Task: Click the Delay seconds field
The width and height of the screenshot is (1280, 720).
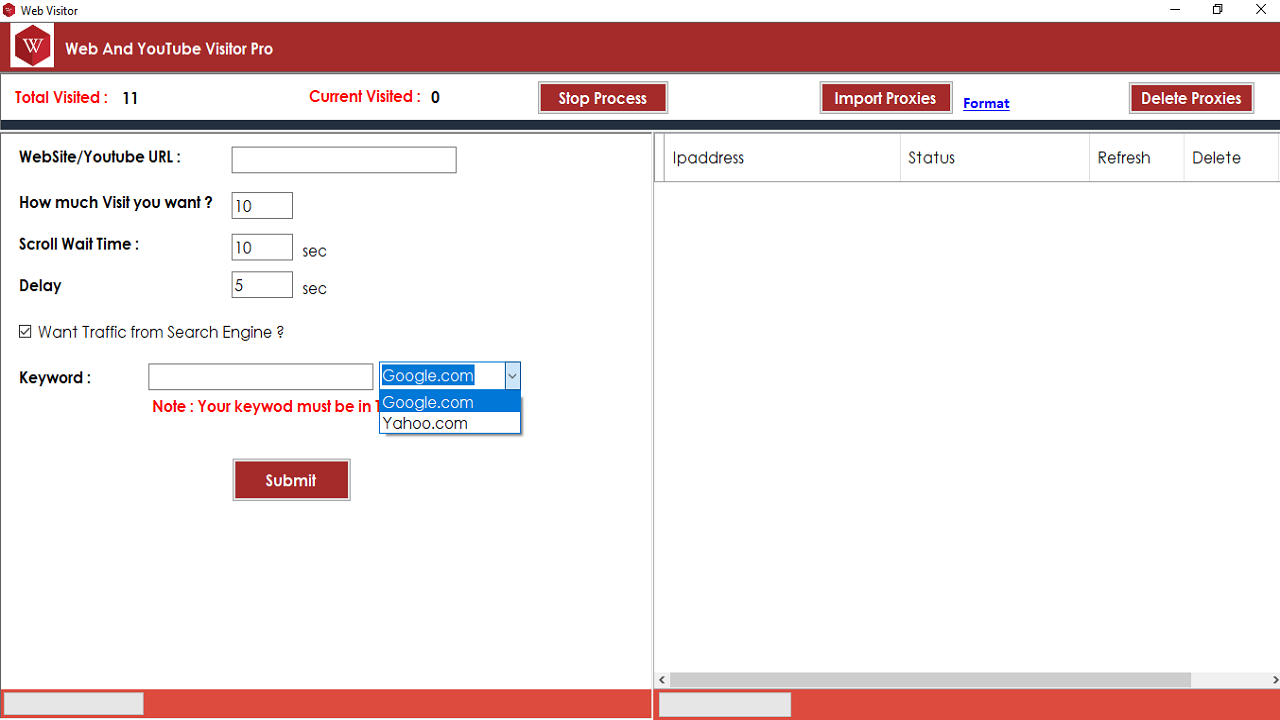Action: (262, 285)
